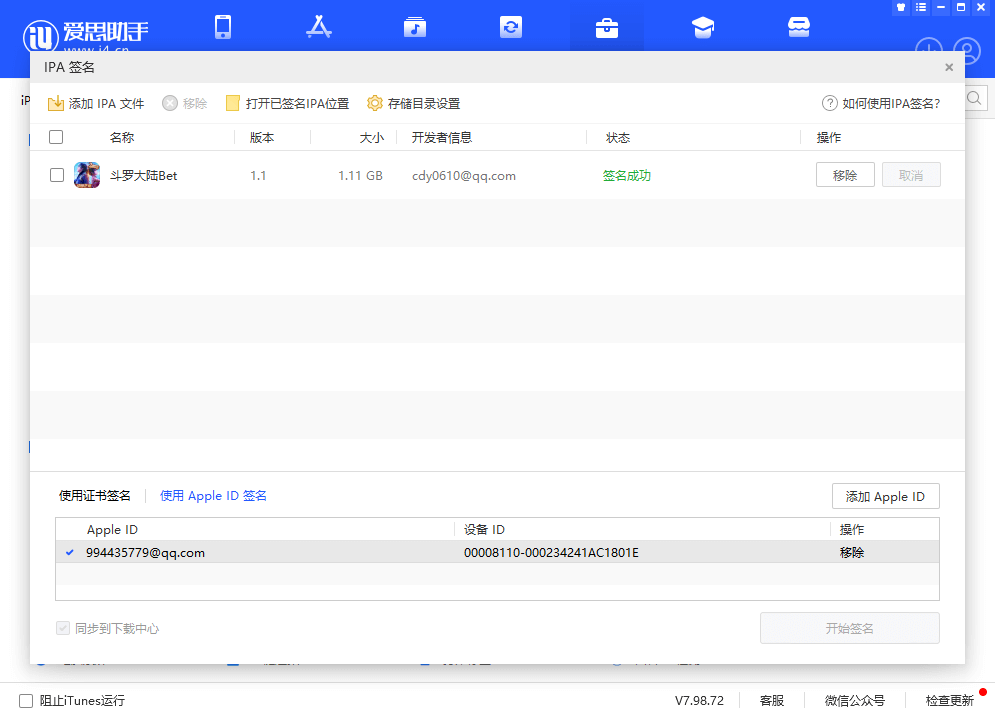The height and width of the screenshot is (715, 995).
Task: Open the tutorials graduation cap icon
Action: point(703,27)
